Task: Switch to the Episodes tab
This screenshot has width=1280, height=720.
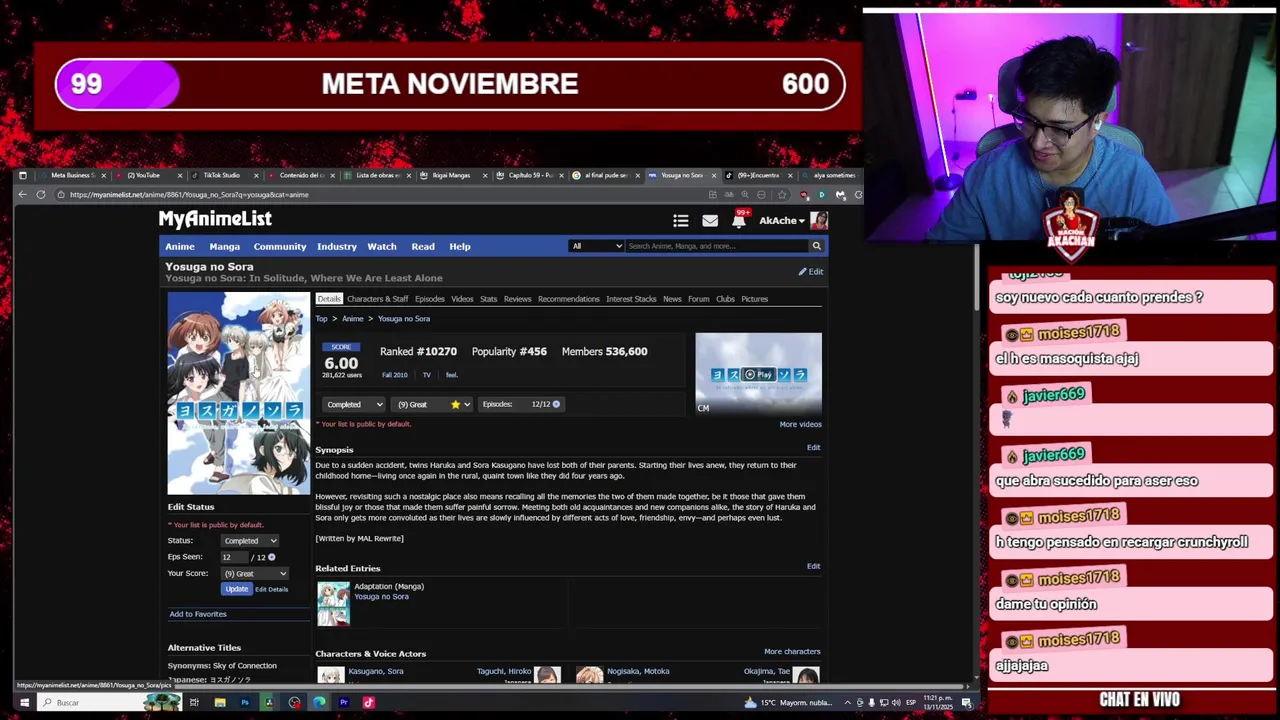Action: tap(430, 299)
